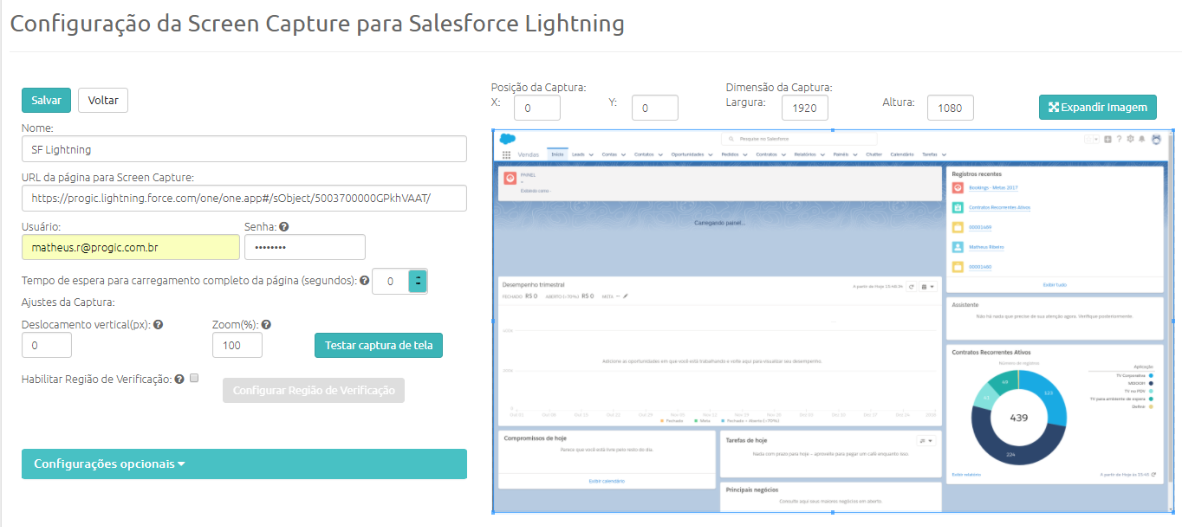Click the Voltar button
Screen dimensions: 1182x527
[103, 100]
